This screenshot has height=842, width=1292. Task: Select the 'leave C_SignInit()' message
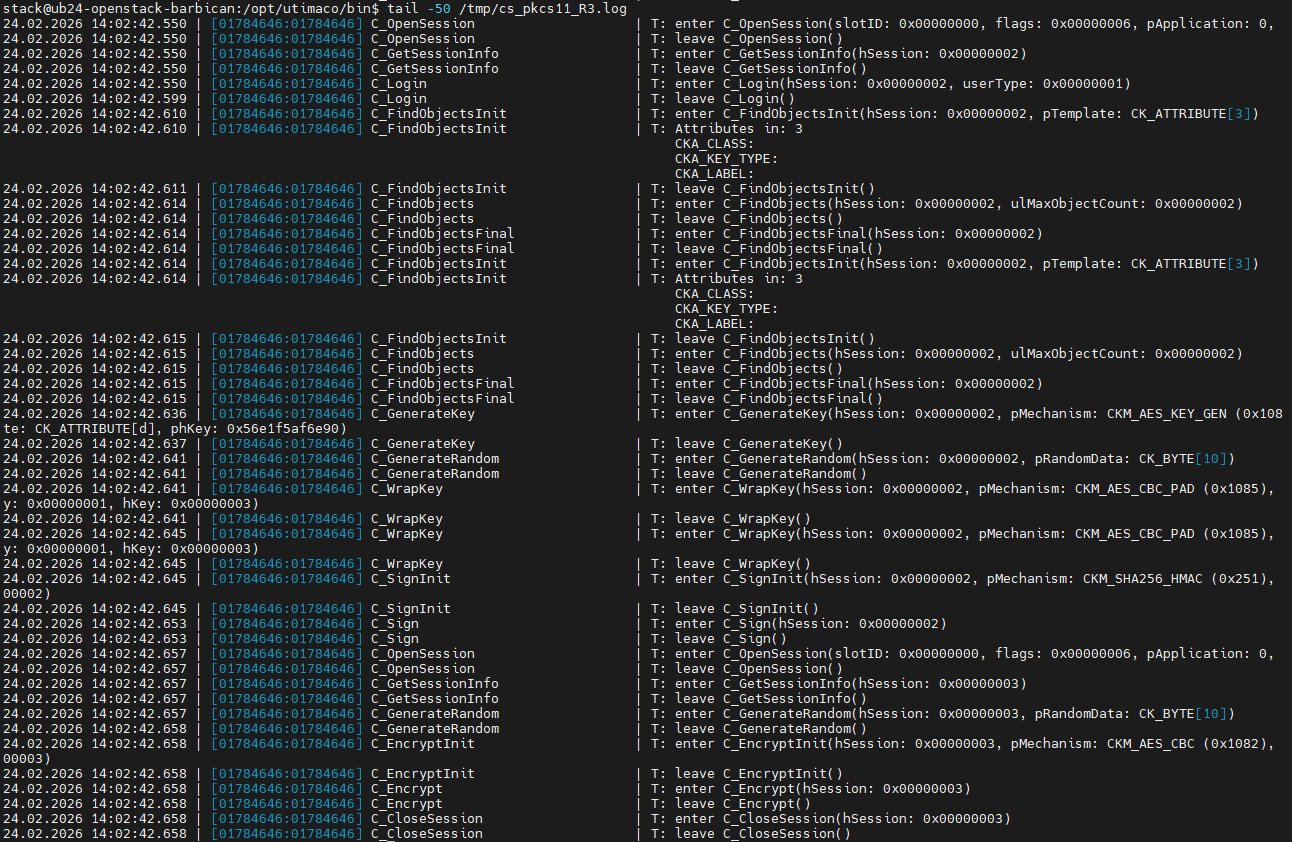point(747,609)
